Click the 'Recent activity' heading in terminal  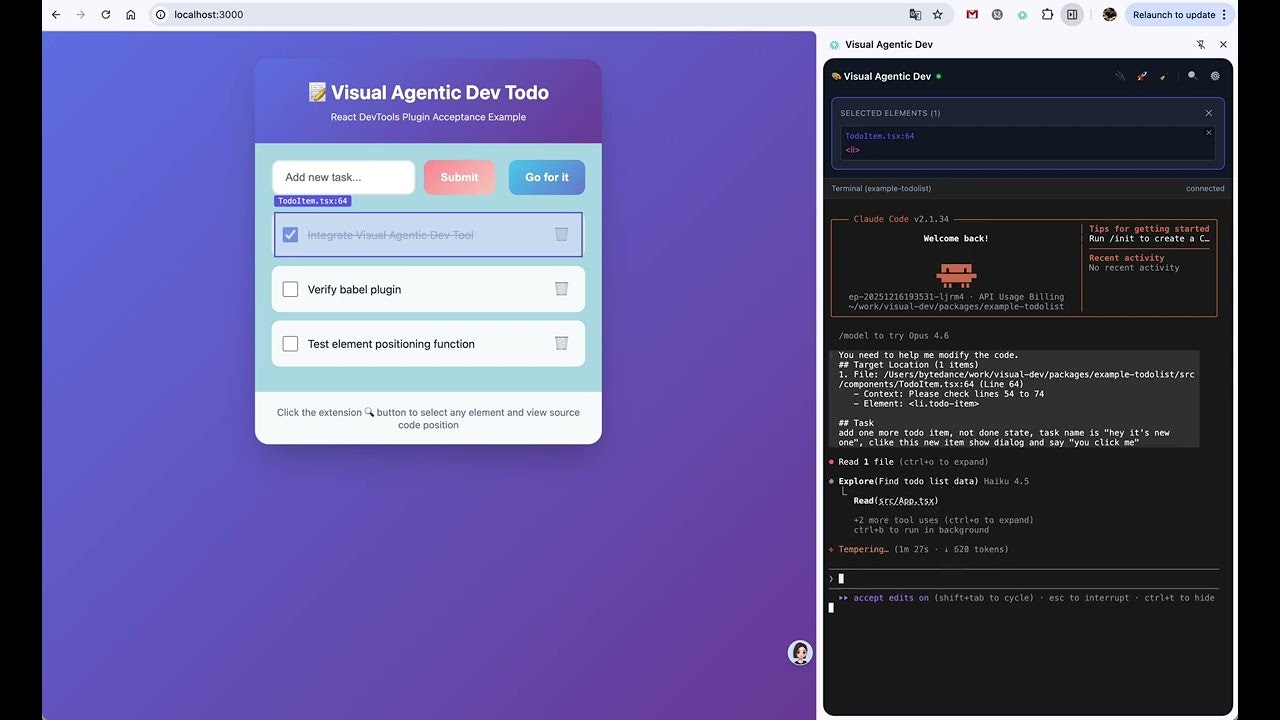[1127, 258]
